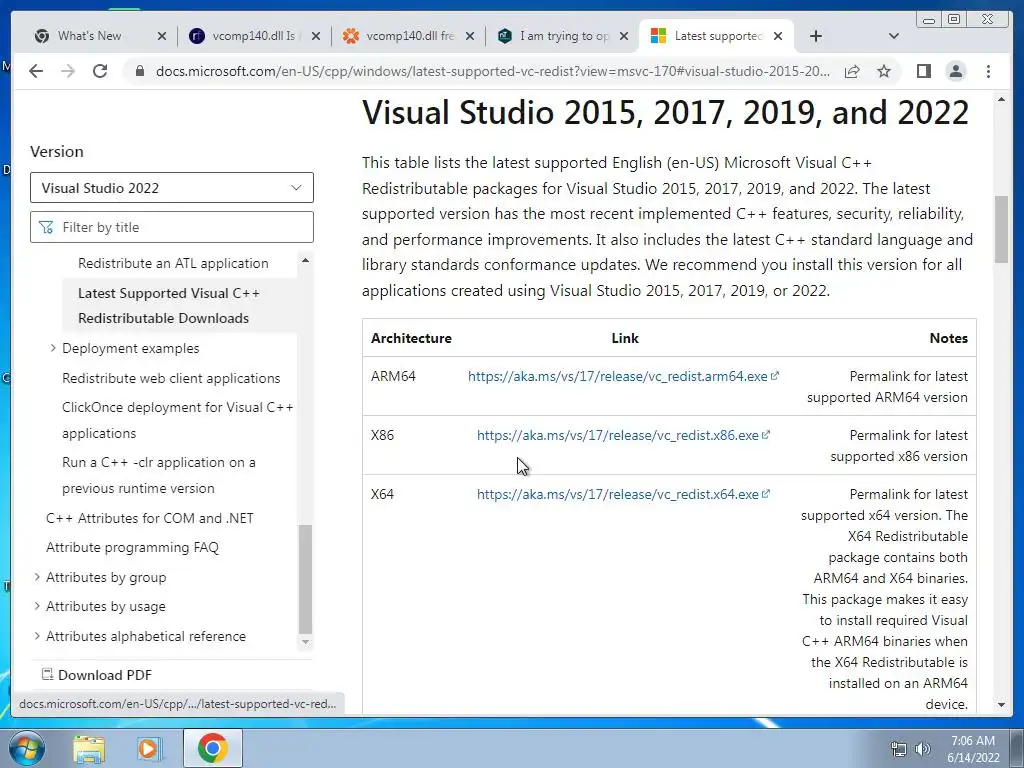Go forward with the forward arrow

[x=68, y=71]
